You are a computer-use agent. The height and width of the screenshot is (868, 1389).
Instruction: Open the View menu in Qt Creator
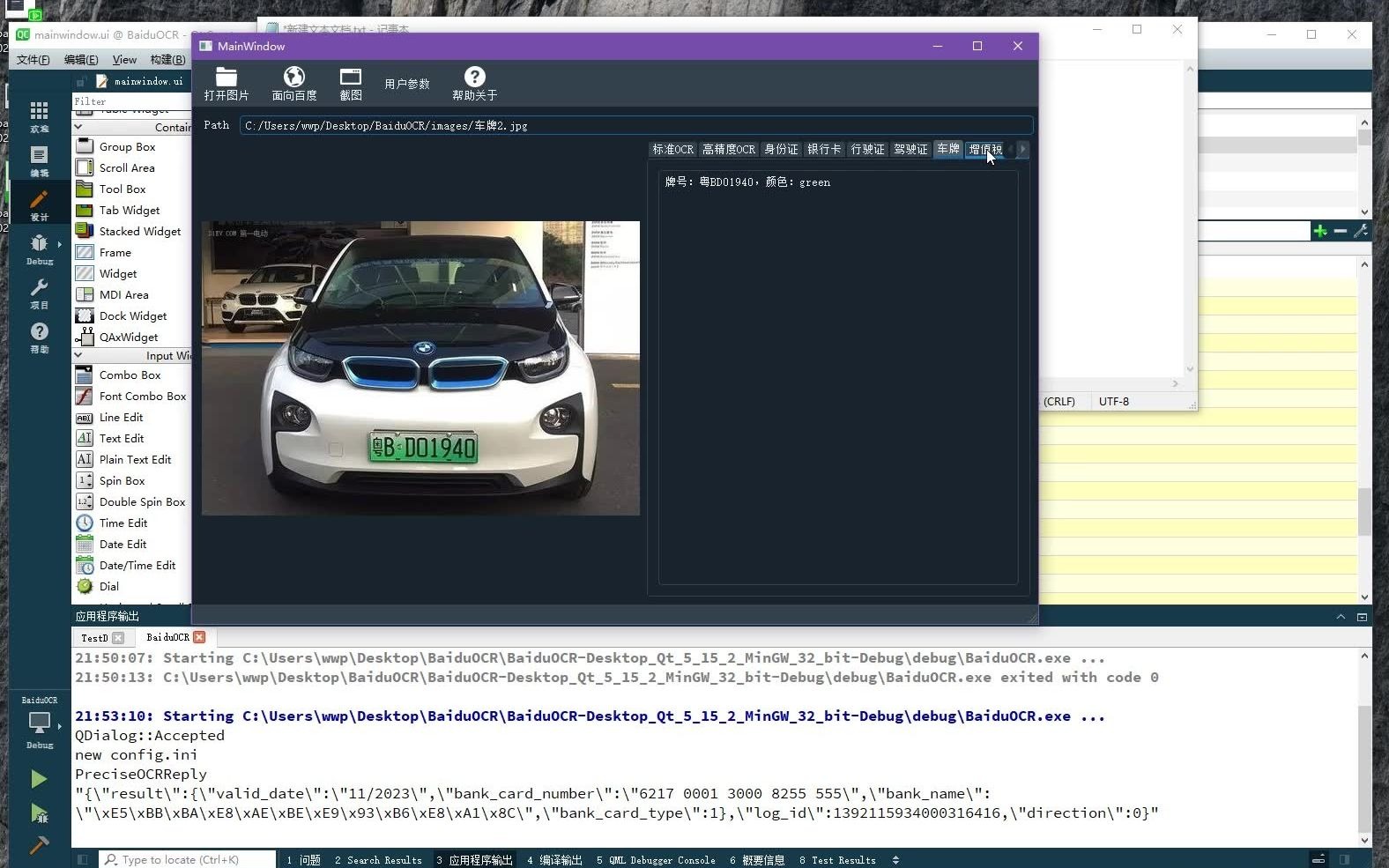(x=124, y=60)
